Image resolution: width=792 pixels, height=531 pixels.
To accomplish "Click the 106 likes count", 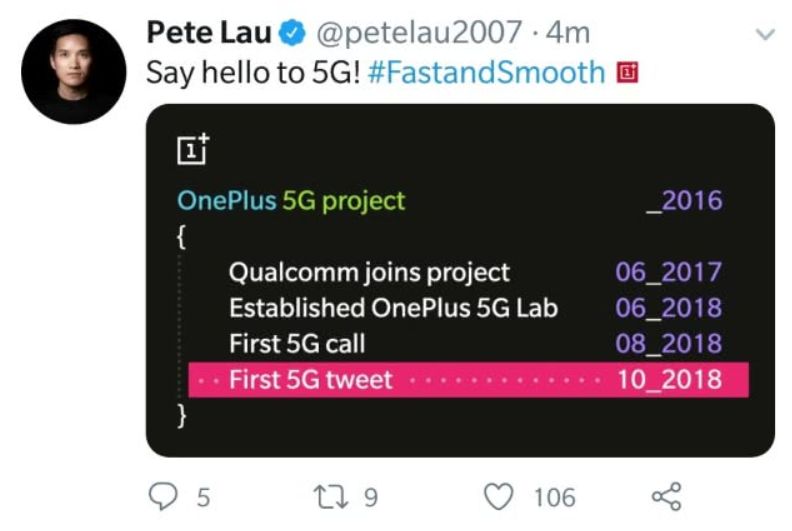I will [555, 498].
